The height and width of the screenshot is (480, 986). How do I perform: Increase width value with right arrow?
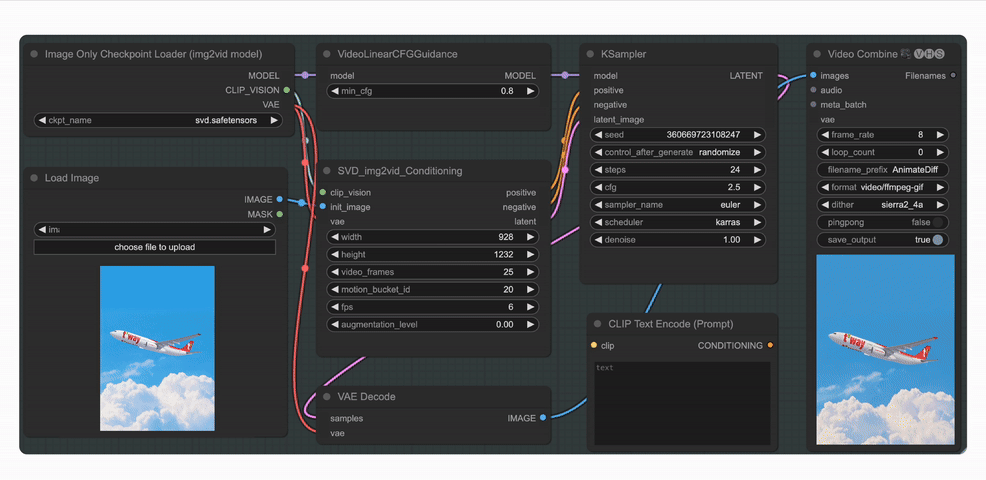531,237
